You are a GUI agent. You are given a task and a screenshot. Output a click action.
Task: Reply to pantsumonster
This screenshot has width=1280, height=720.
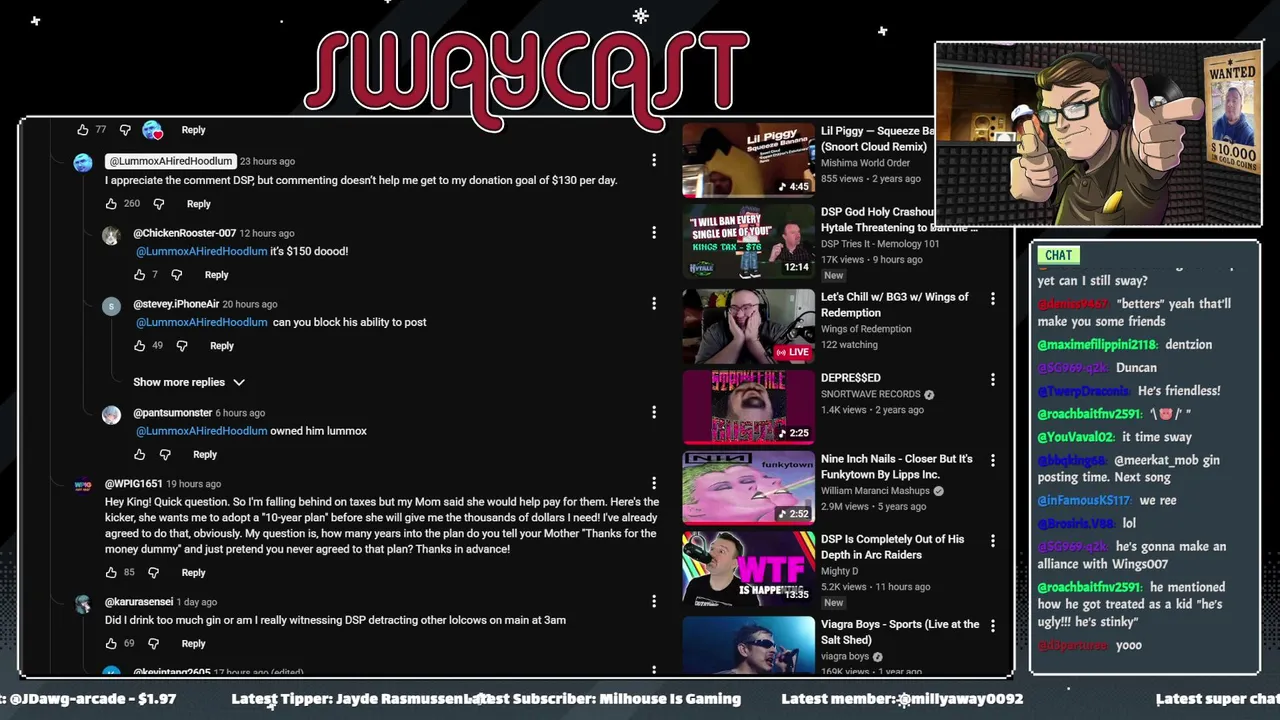click(205, 455)
